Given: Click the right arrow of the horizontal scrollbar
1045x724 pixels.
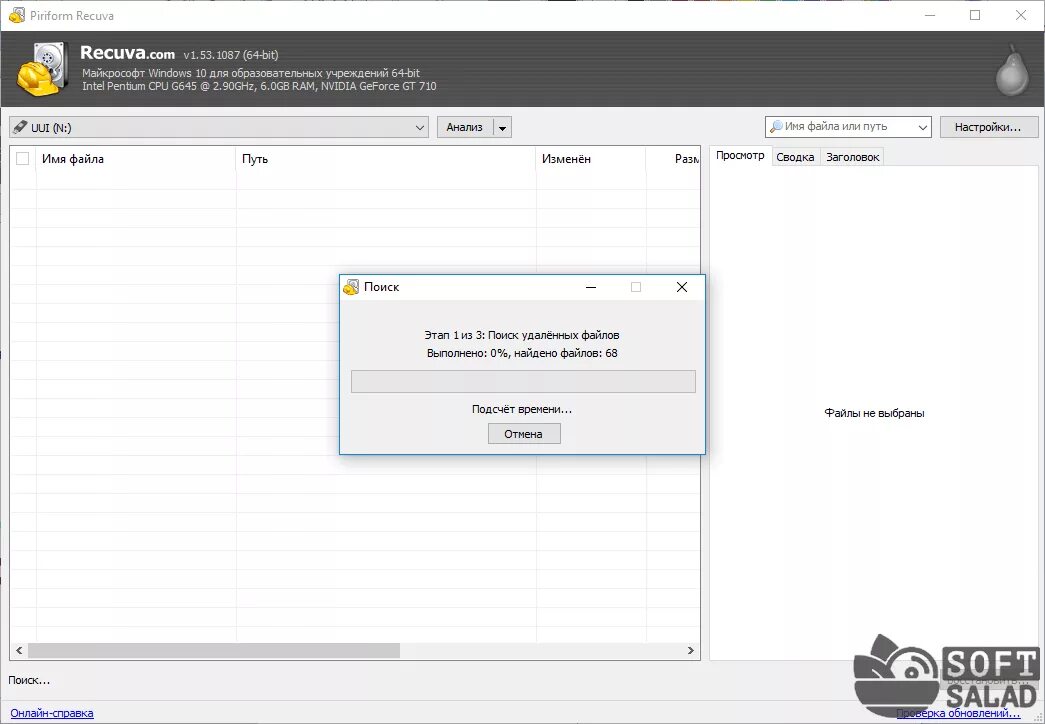Looking at the screenshot, I should [x=690, y=650].
